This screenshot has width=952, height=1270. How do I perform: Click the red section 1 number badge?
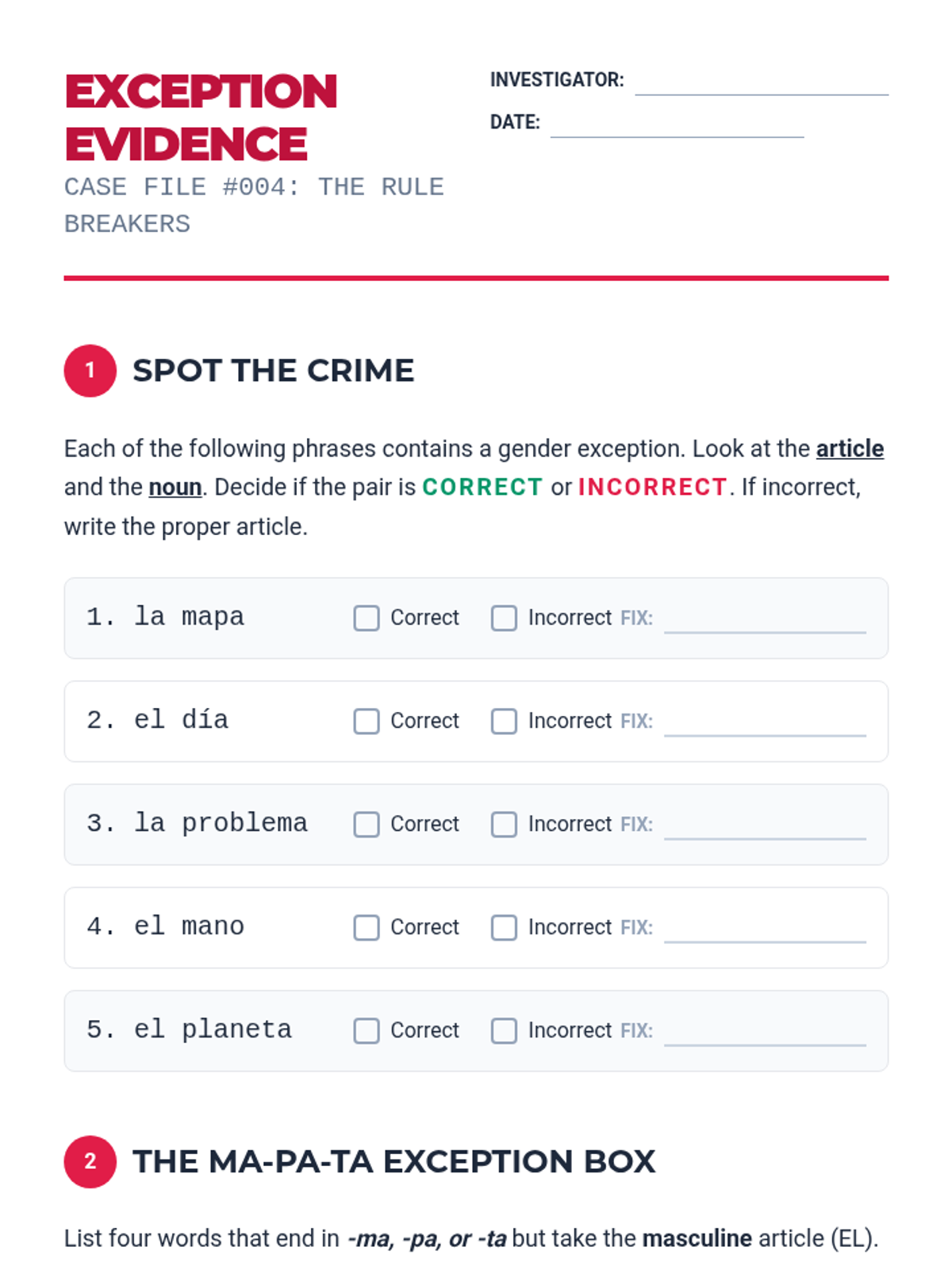point(90,371)
